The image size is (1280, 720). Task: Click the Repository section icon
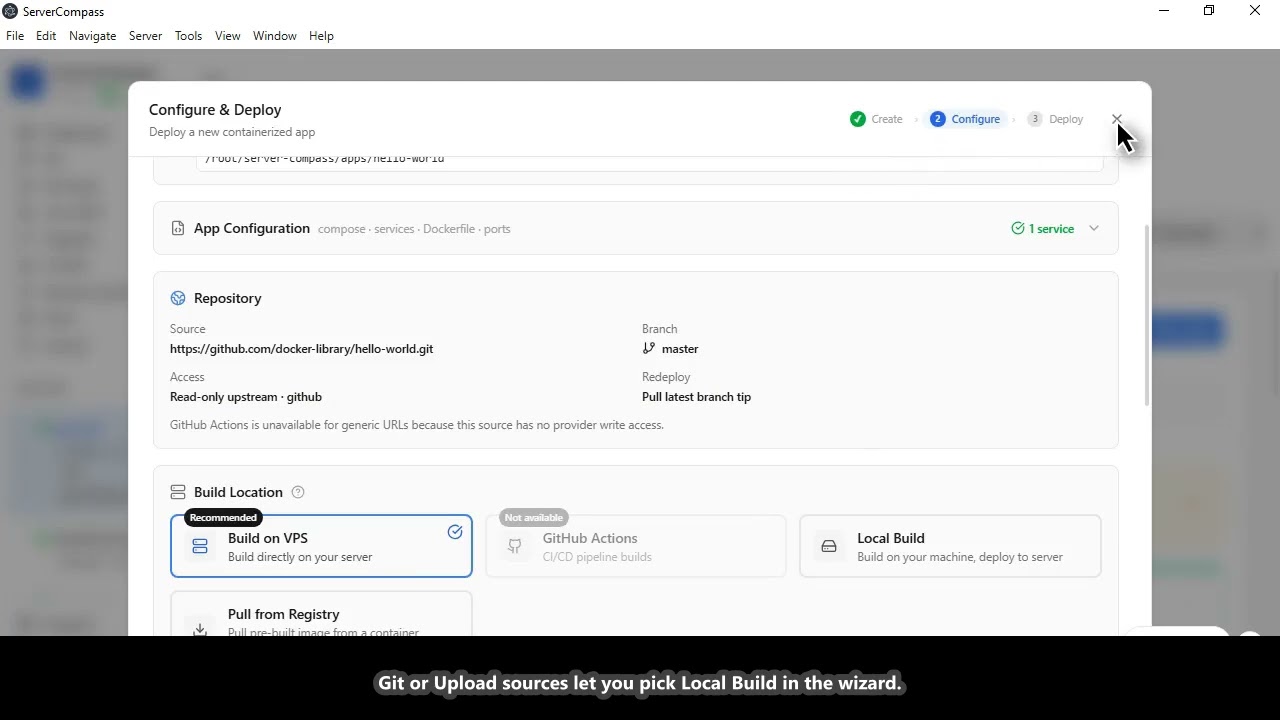click(x=178, y=298)
